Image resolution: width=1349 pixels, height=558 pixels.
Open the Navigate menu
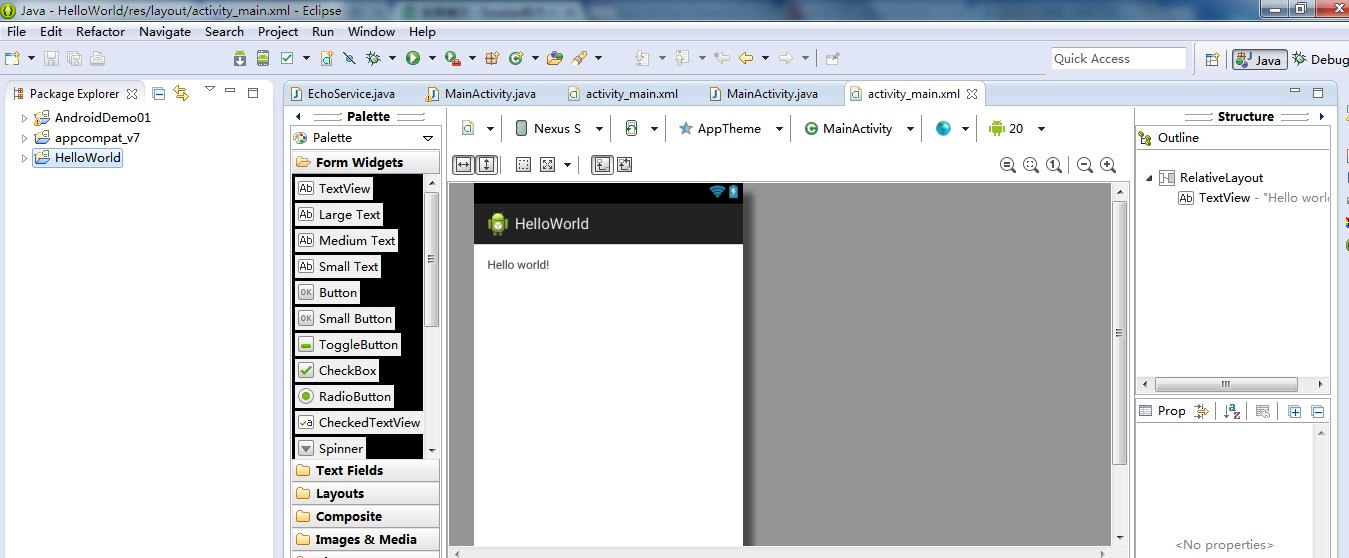click(x=165, y=31)
